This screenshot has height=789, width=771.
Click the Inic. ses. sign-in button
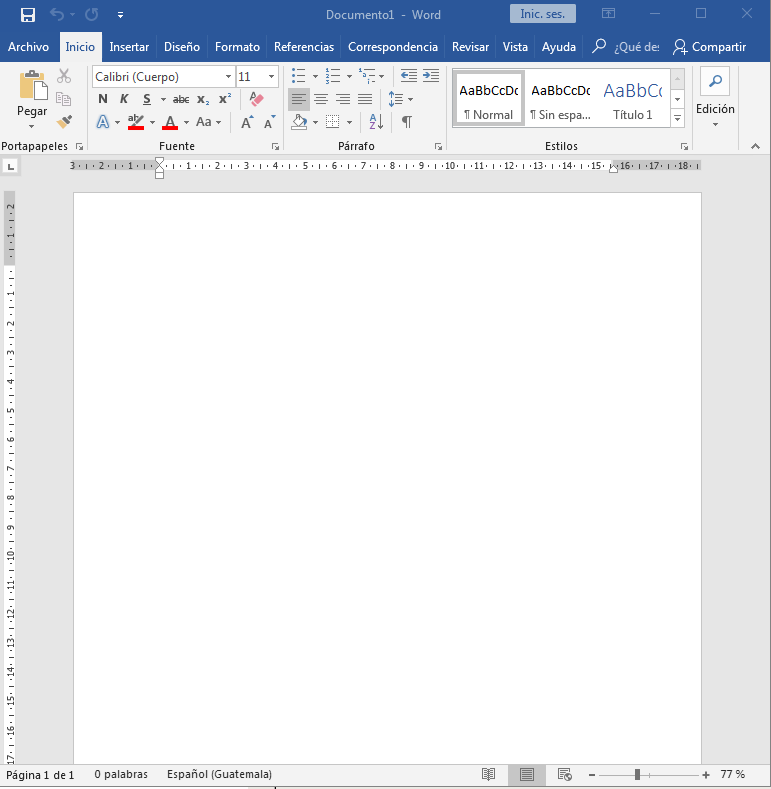point(543,14)
